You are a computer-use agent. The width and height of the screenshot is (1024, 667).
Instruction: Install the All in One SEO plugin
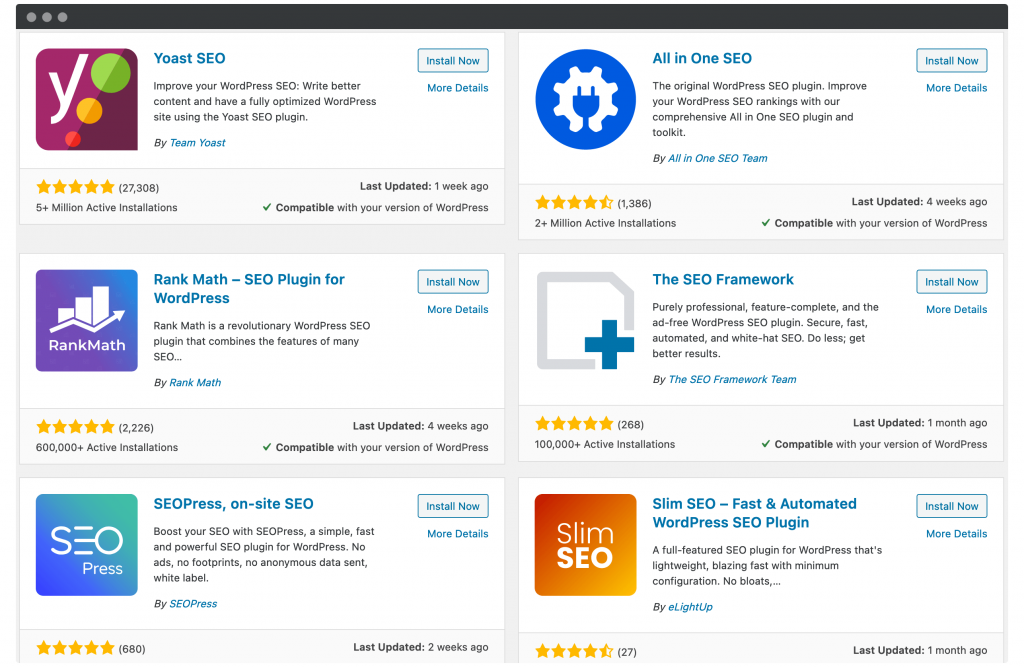pos(952,61)
